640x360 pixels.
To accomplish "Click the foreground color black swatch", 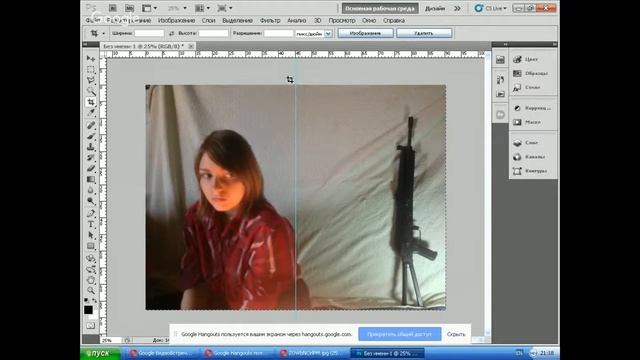I will pyautogui.click(x=88, y=310).
